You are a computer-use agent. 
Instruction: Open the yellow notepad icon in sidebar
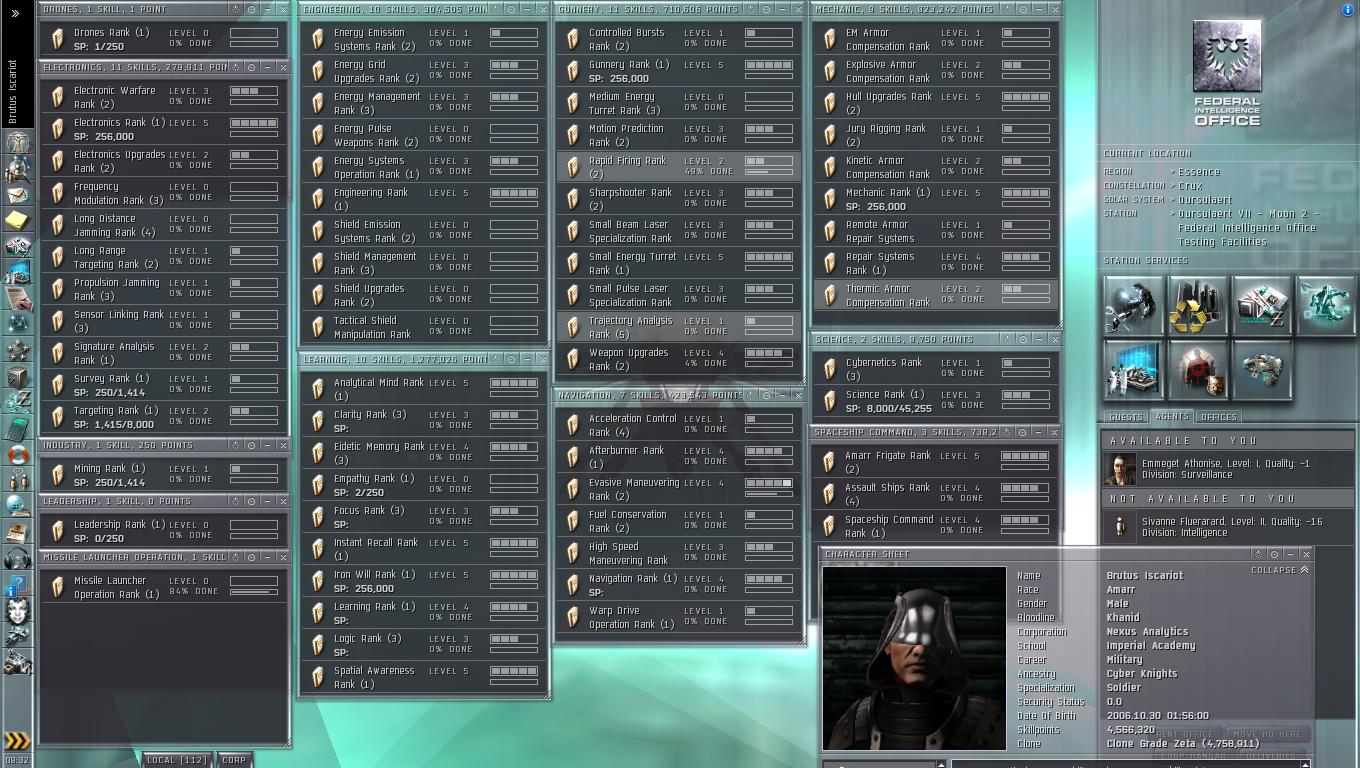click(18, 220)
